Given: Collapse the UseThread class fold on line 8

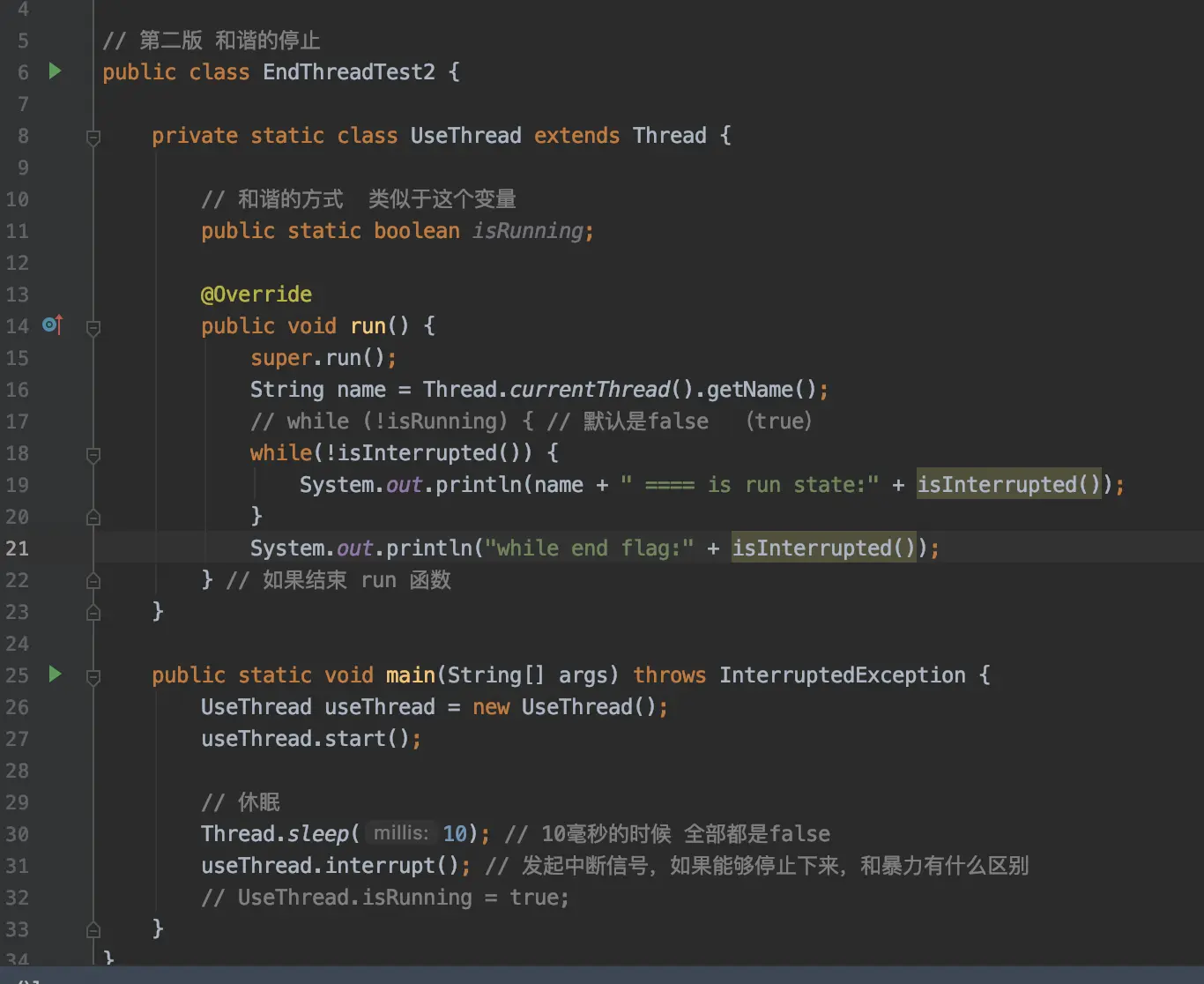Looking at the screenshot, I should [x=93, y=137].
